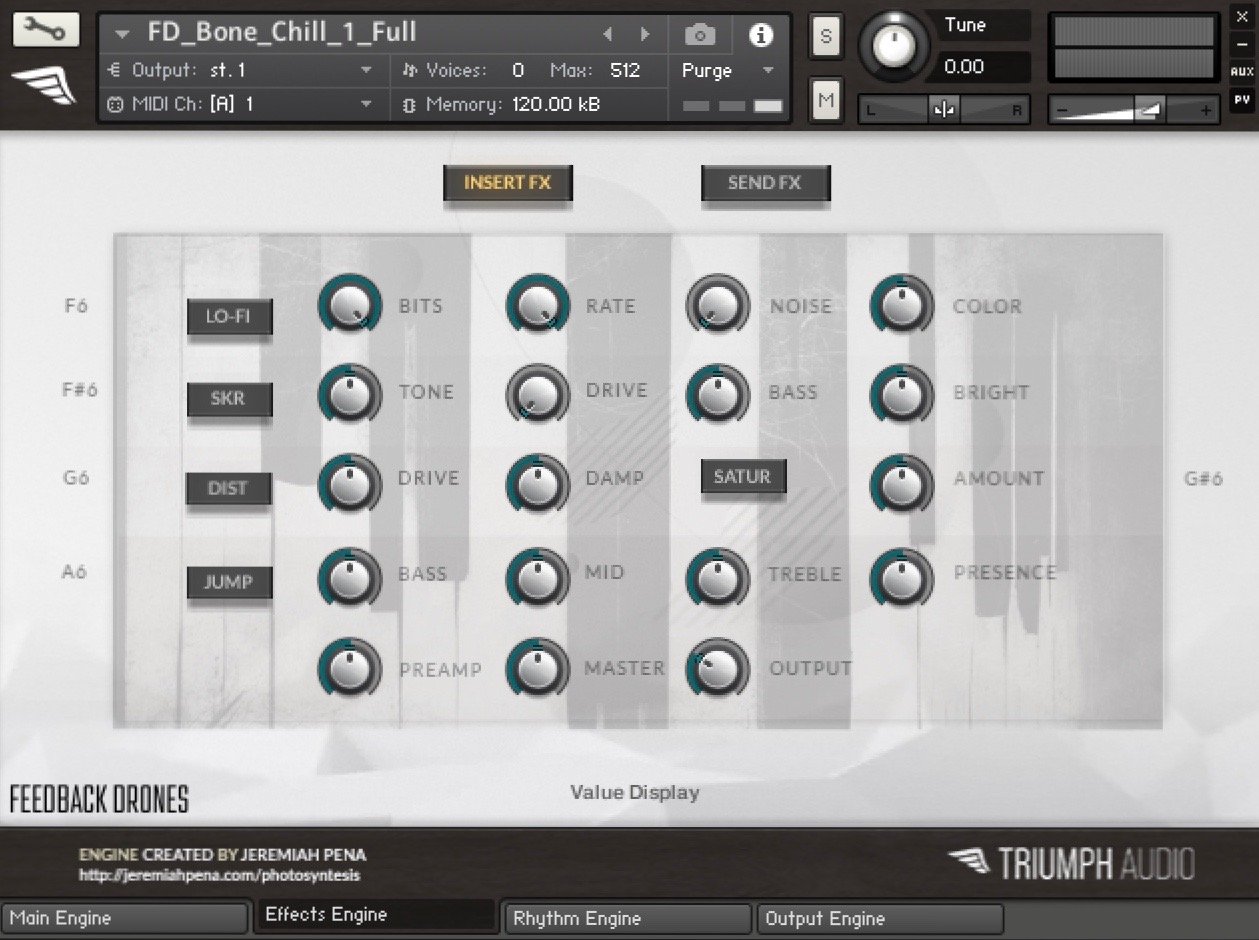This screenshot has height=940, width=1259.
Task: Toggle the SATUR effect
Action: 742,477
